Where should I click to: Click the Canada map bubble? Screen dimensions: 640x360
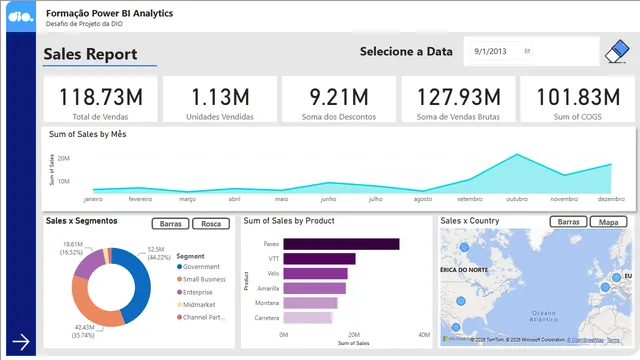(464, 247)
